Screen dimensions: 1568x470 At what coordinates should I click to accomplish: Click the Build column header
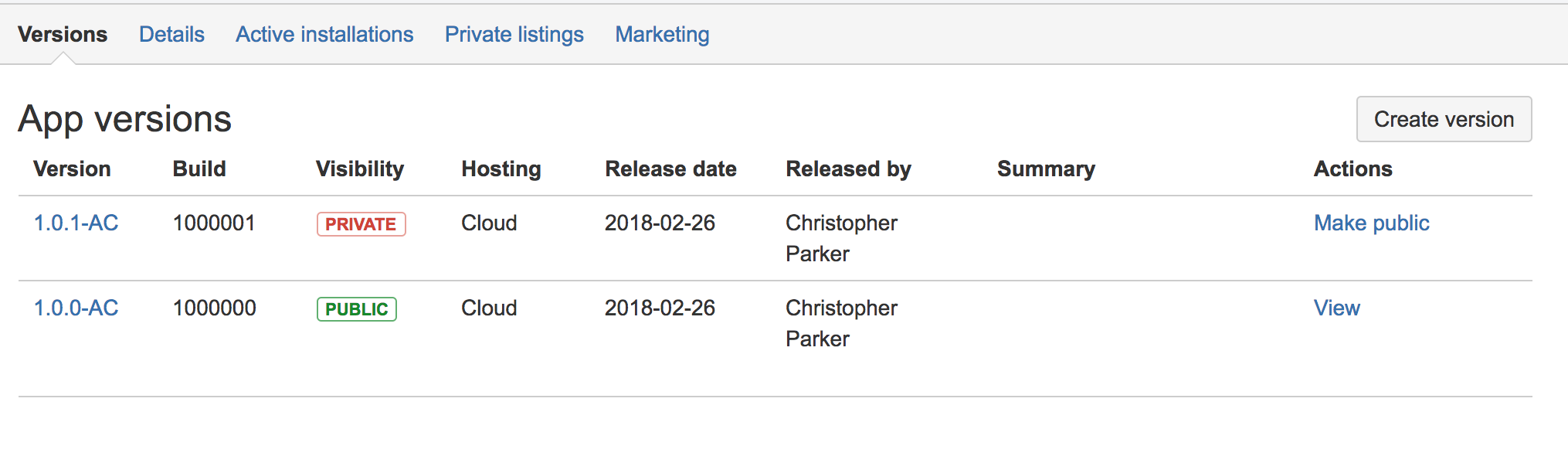tap(199, 169)
